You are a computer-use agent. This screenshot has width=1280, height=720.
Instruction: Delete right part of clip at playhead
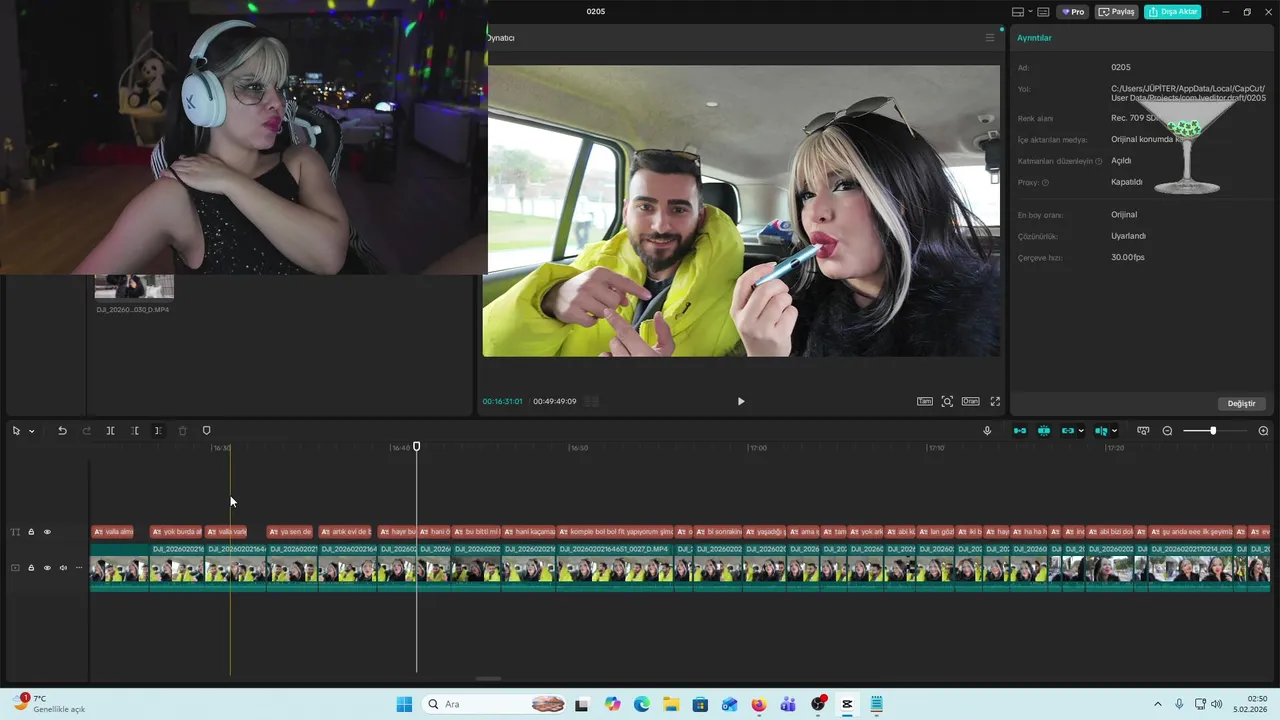click(x=158, y=431)
